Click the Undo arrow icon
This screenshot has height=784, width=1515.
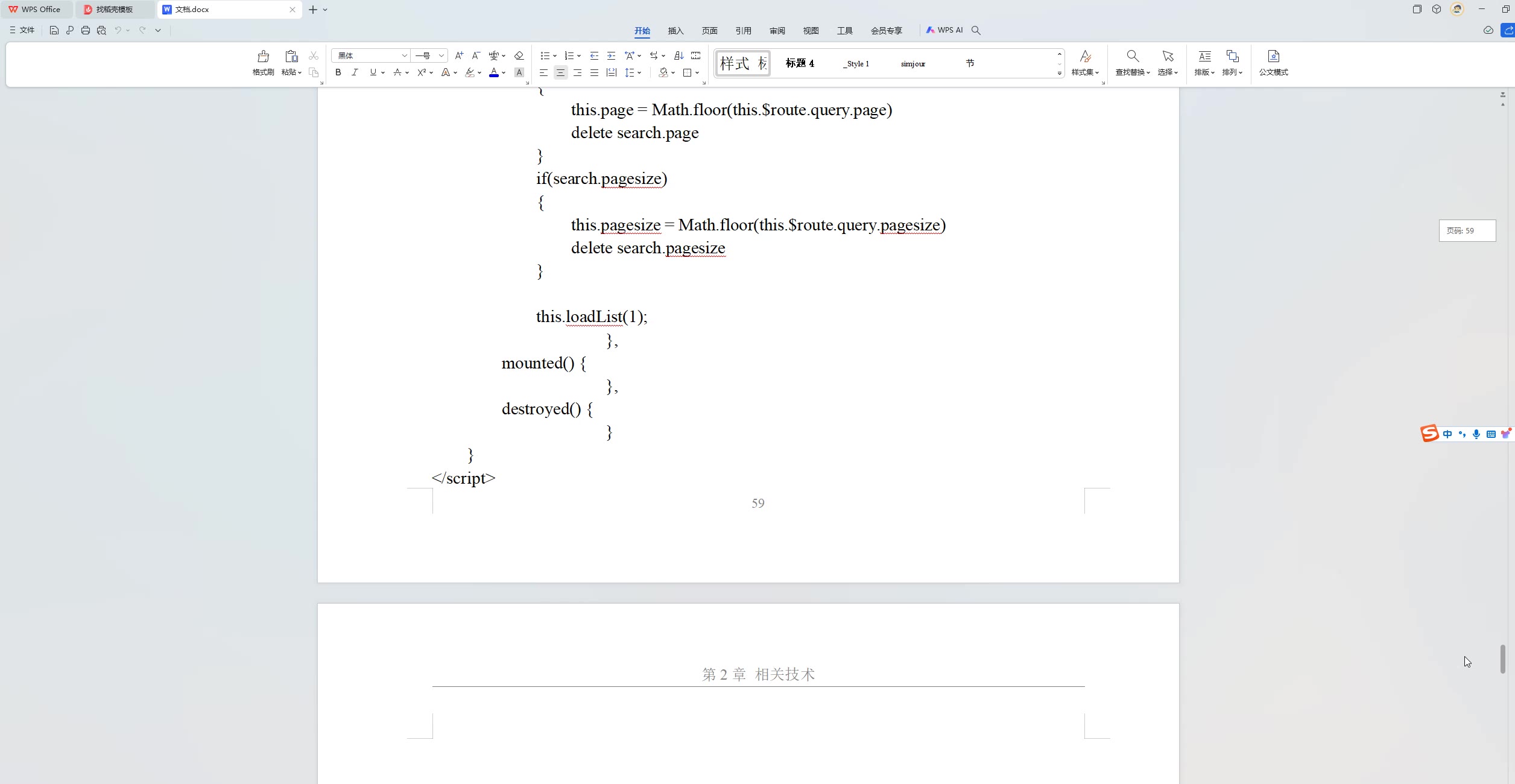118,30
